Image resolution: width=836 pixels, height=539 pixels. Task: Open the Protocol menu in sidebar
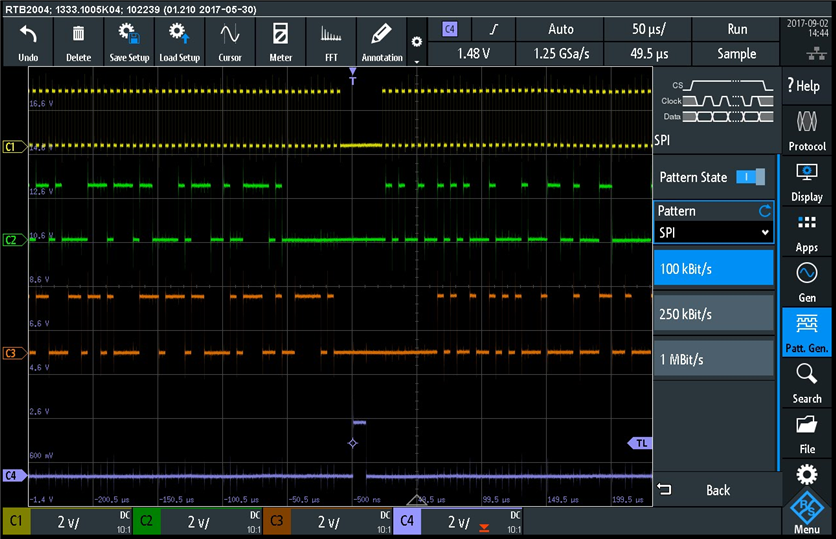pyautogui.click(x=807, y=130)
